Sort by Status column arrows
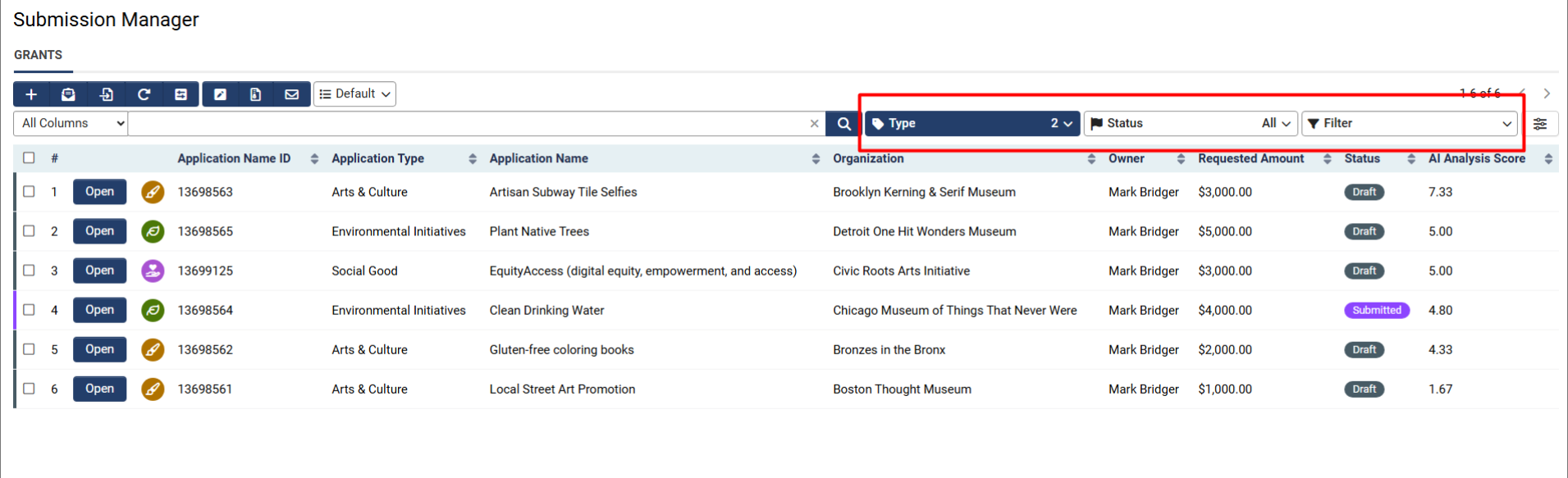Viewport: 1568px width, 478px height. 1411,159
